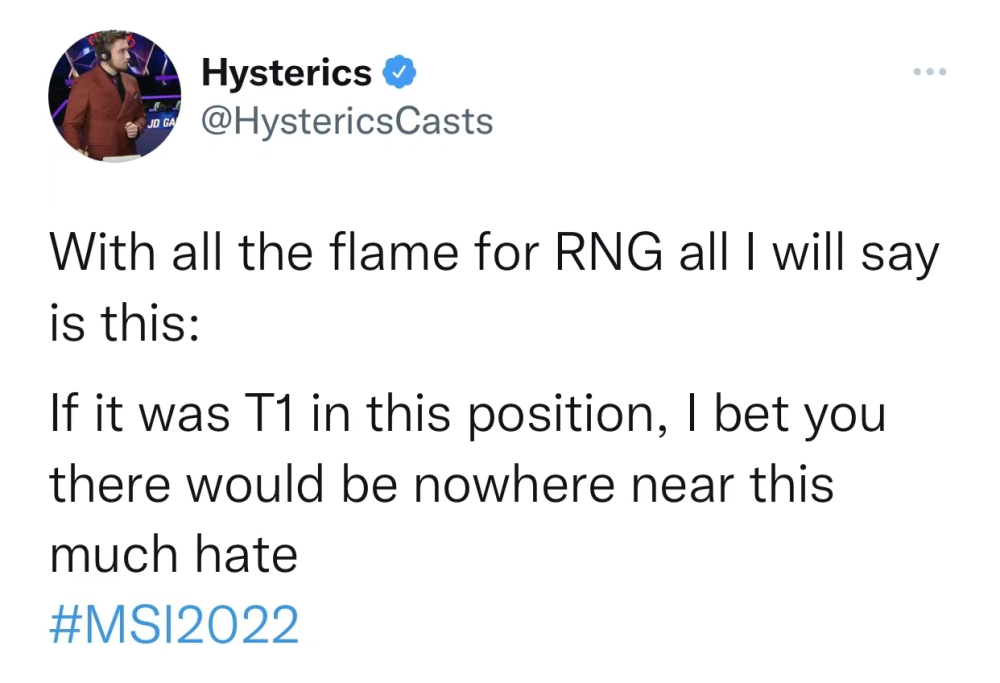Viewport: 1000px width, 683px height.
Task: Follow the #MSI2022 hashtag link
Action: click(174, 626)
